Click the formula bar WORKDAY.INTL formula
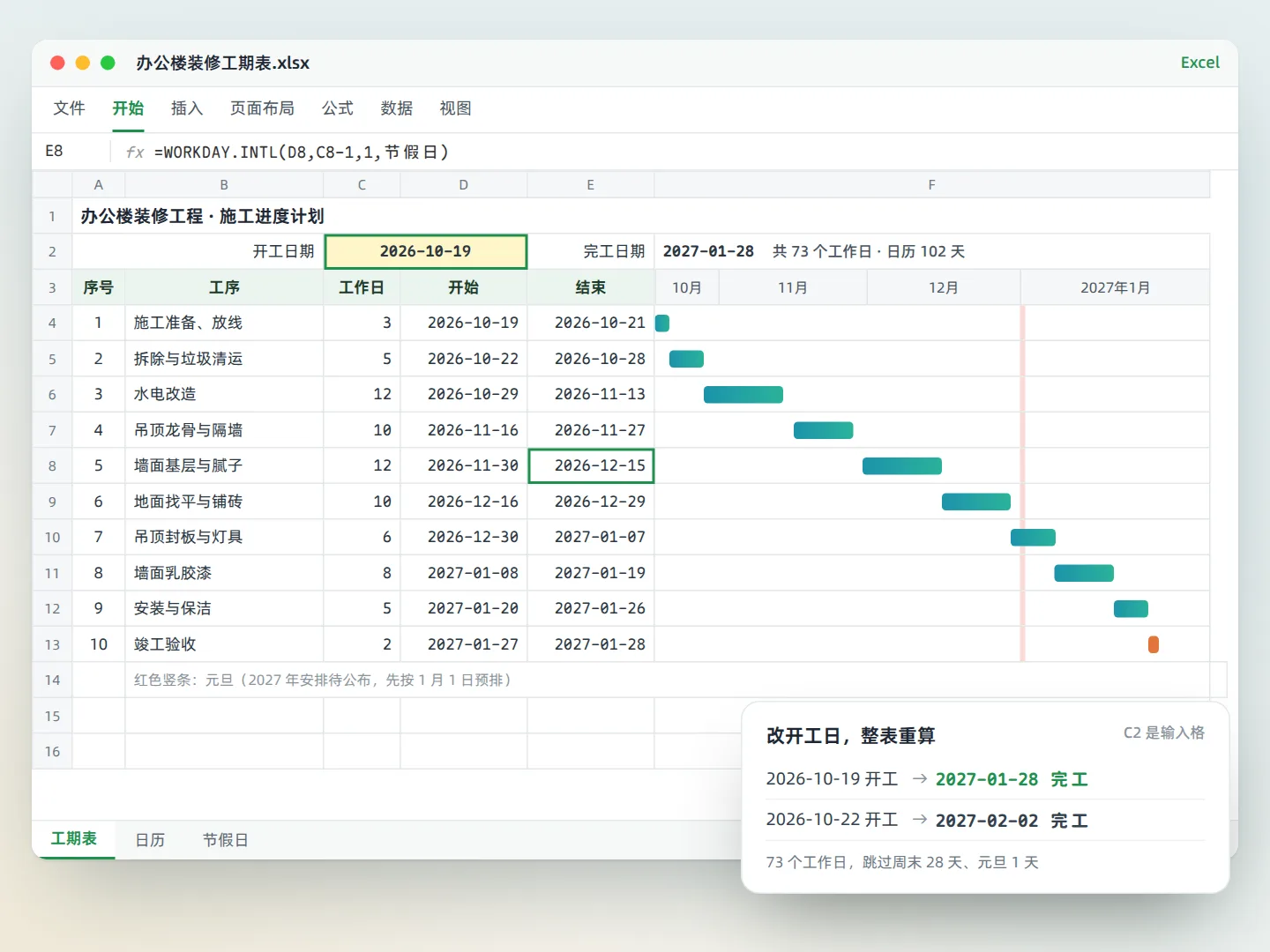The image size is (1270, 952). (x=302, y=152)
